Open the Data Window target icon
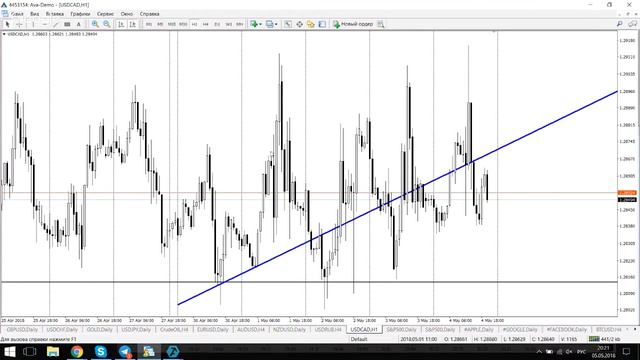The image size is (640, 360). click(x=299, y=24)
